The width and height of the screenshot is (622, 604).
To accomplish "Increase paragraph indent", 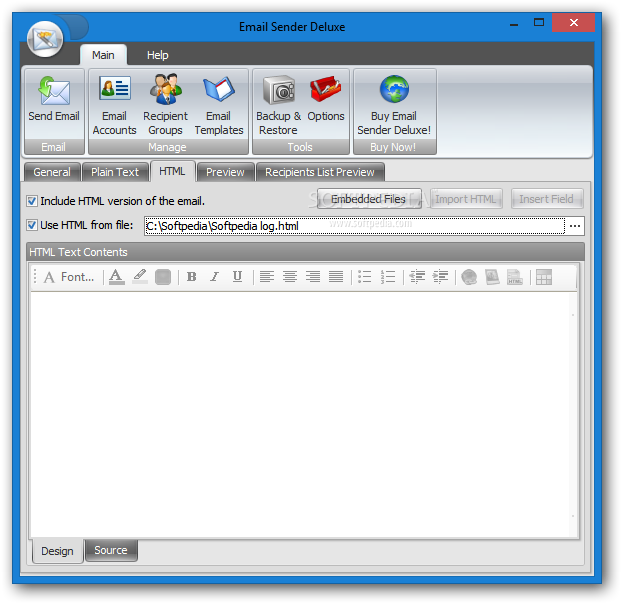I will click(440, 277).
